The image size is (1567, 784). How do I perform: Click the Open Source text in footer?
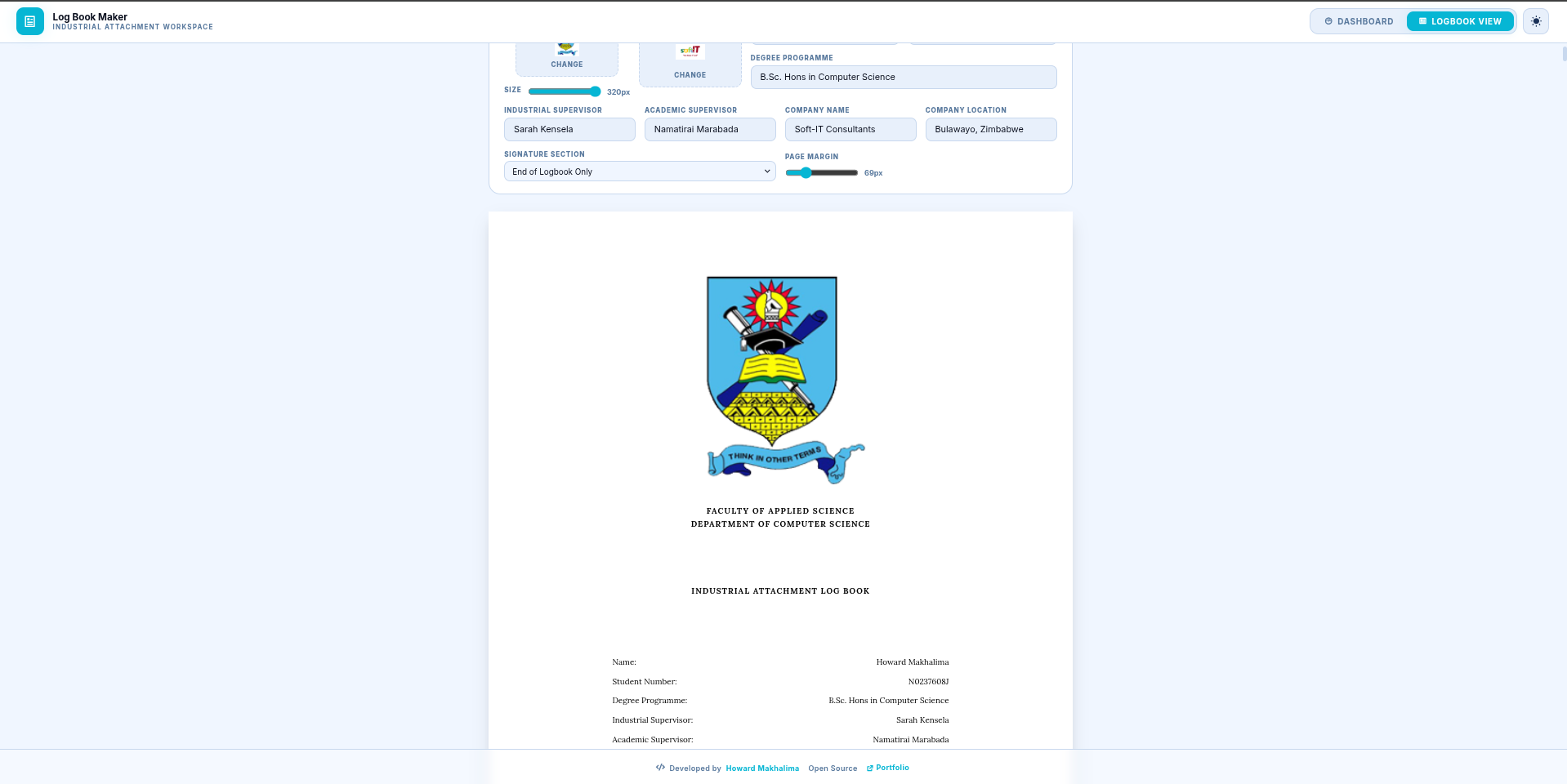pyautogui.click(x=833, y=768)
